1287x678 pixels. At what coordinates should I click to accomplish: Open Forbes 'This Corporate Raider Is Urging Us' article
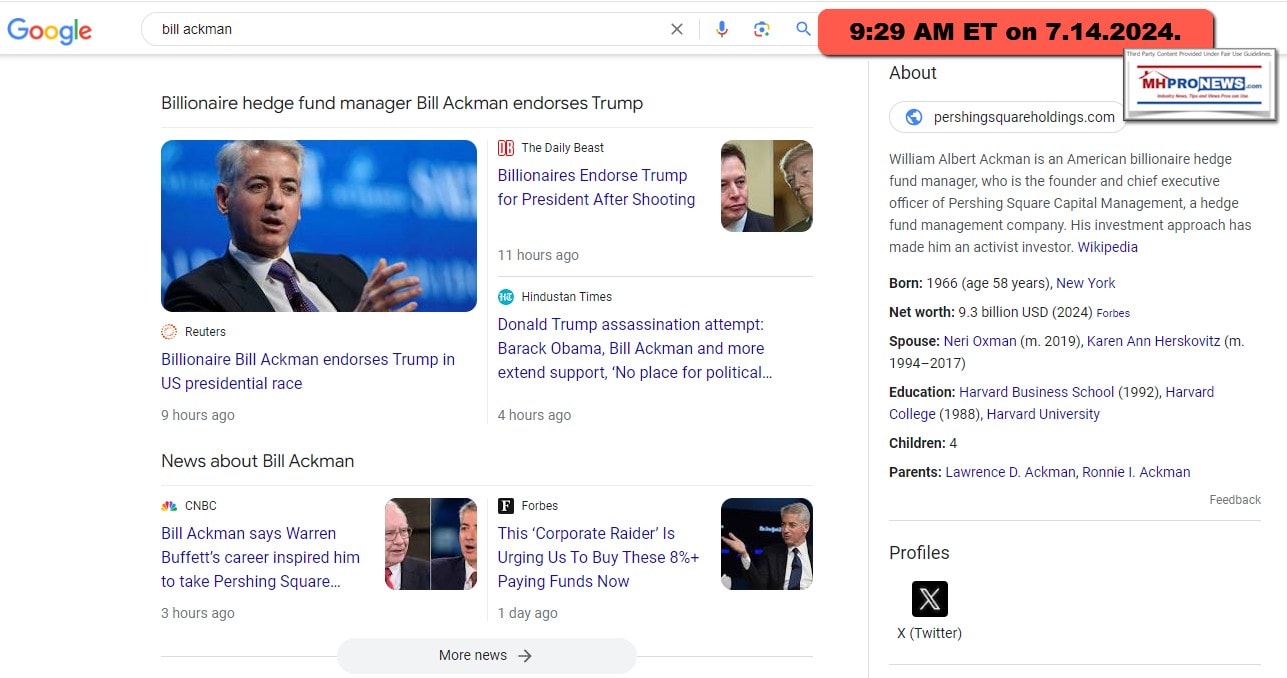598,557
